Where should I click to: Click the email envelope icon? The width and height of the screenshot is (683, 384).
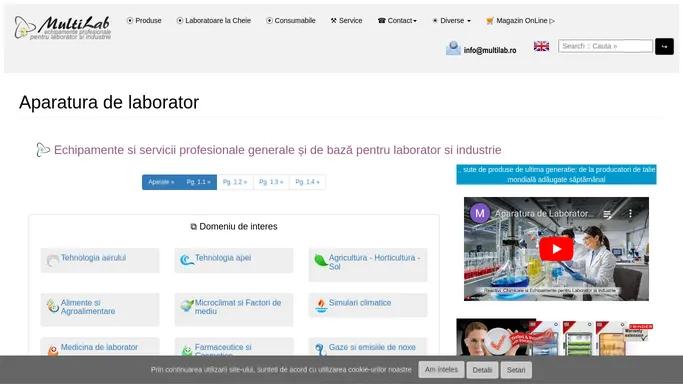point(453,48)
